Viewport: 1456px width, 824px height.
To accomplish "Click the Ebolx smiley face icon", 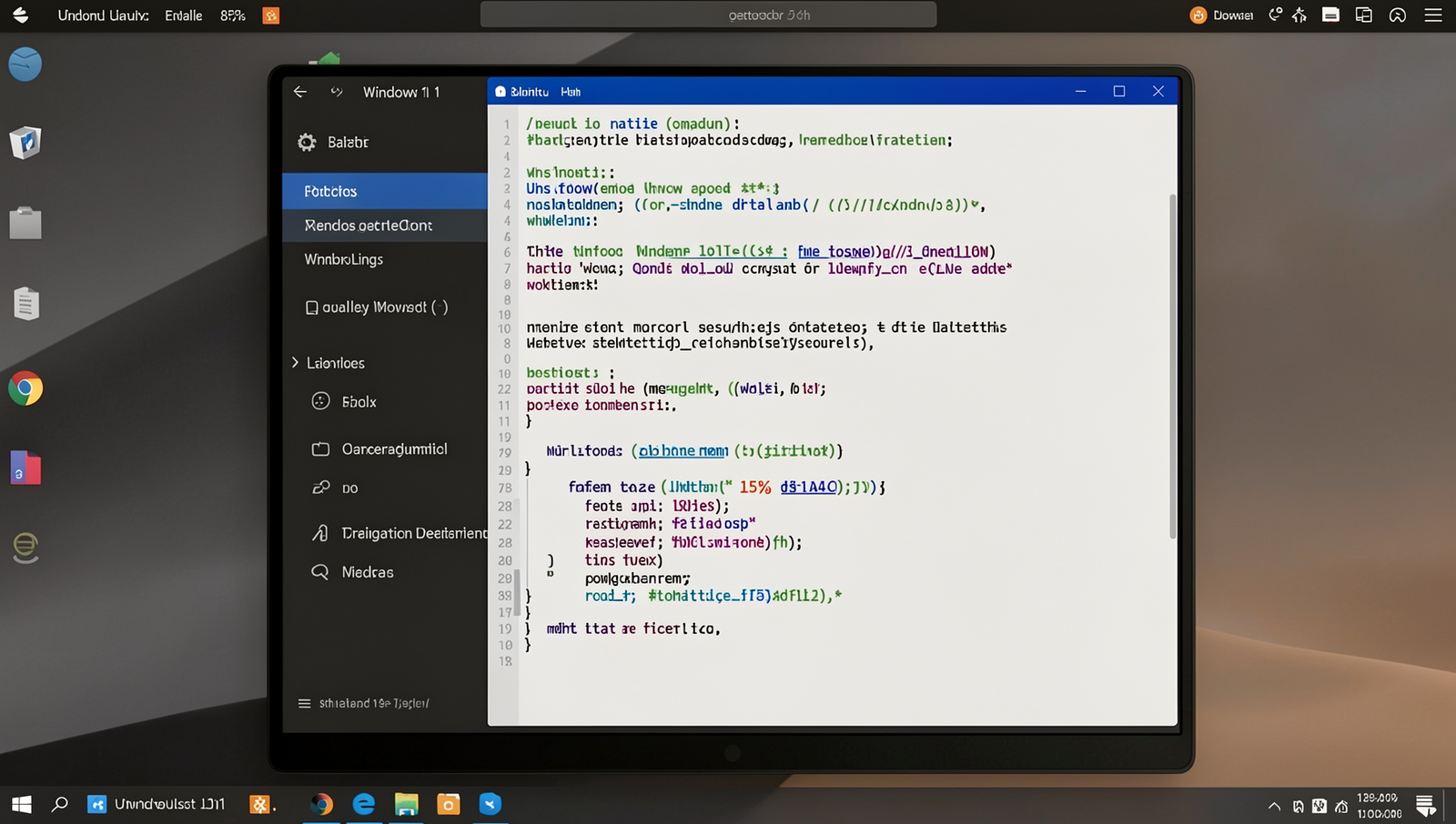I will click(x=320, y=401).
